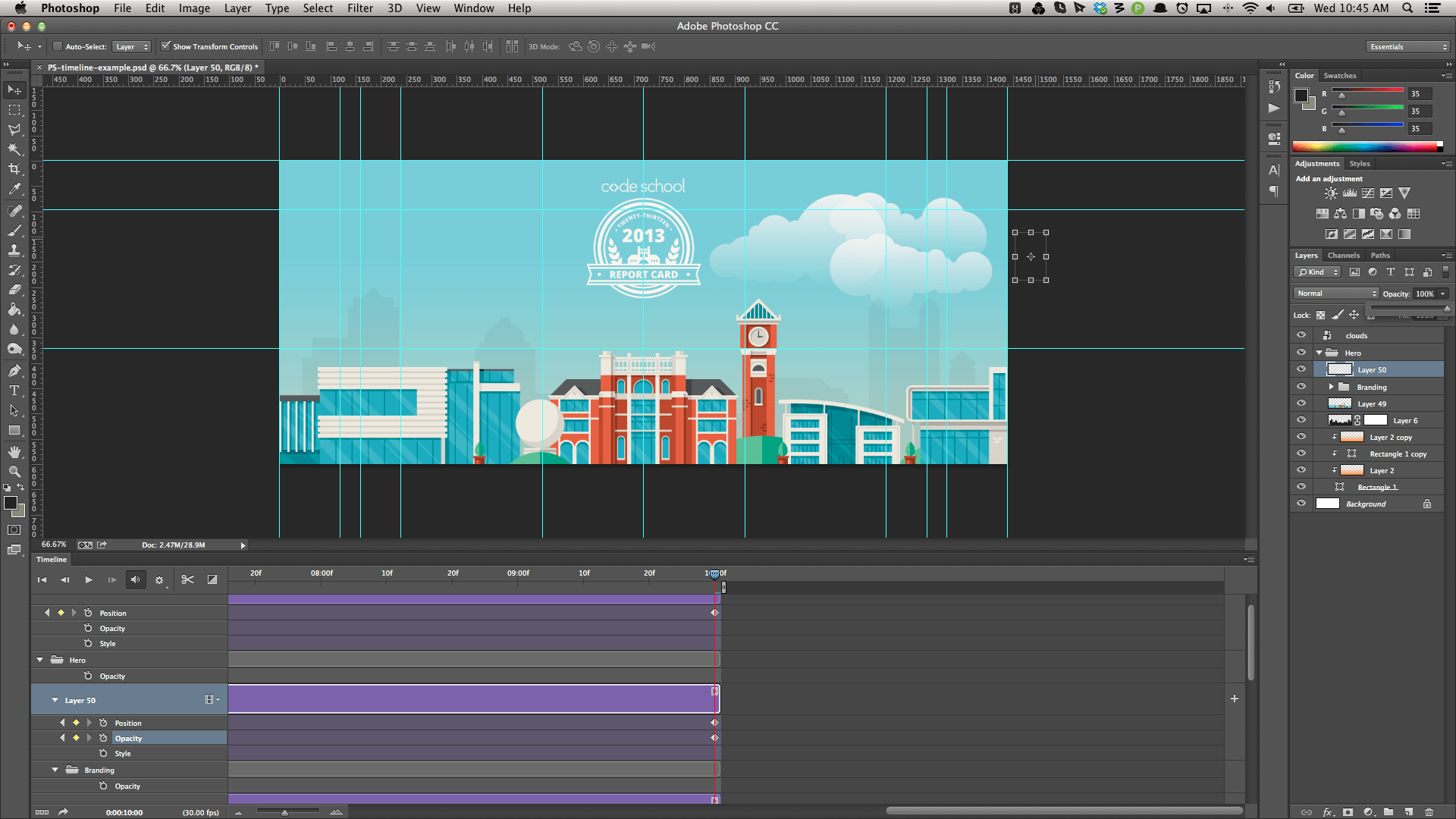Click the timeline playhead marker
The height and width of the screenshot is (819, 1456).
click(714, 574)
